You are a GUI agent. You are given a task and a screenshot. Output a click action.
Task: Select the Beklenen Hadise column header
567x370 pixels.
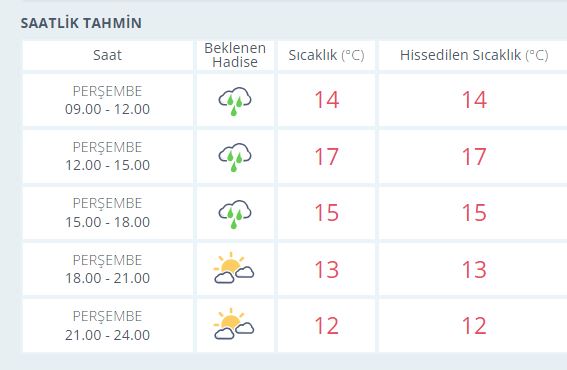pos(235,55)
